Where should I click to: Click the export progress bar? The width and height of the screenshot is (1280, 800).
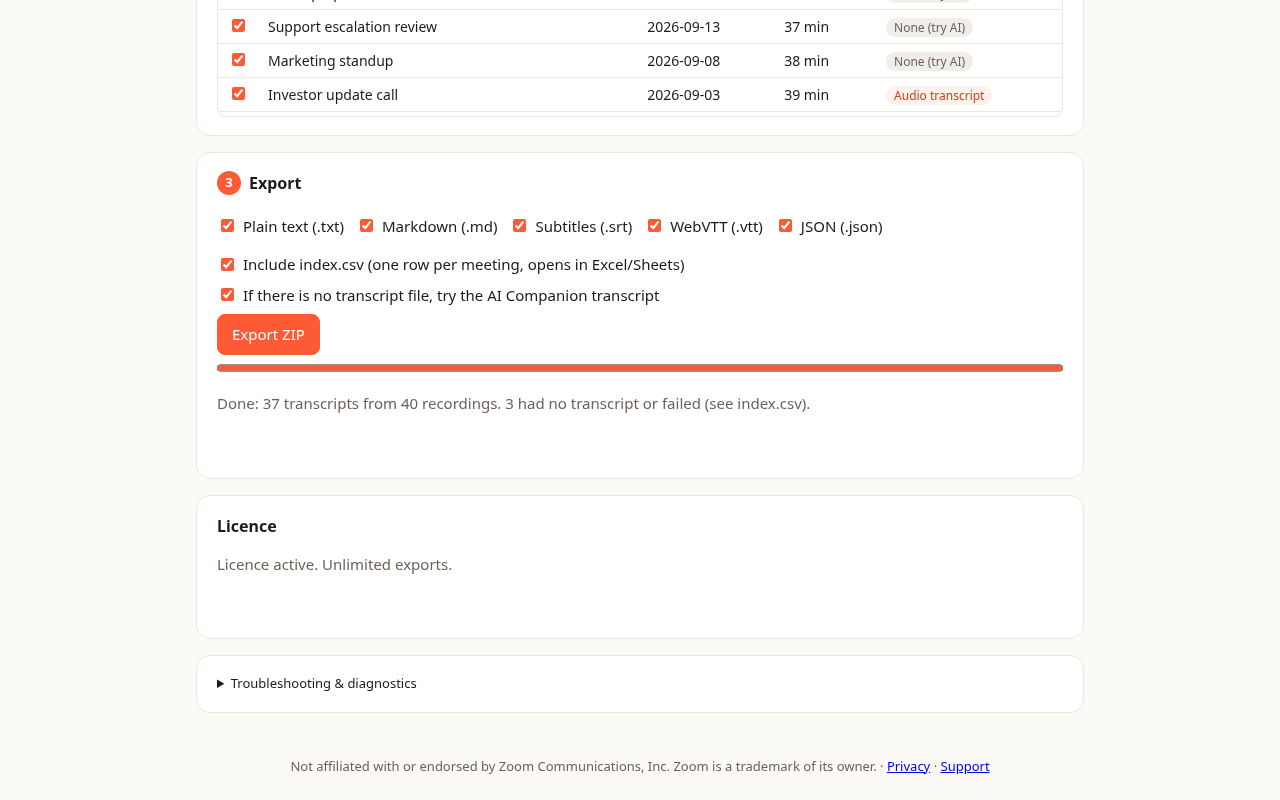(x=640, y=368)
